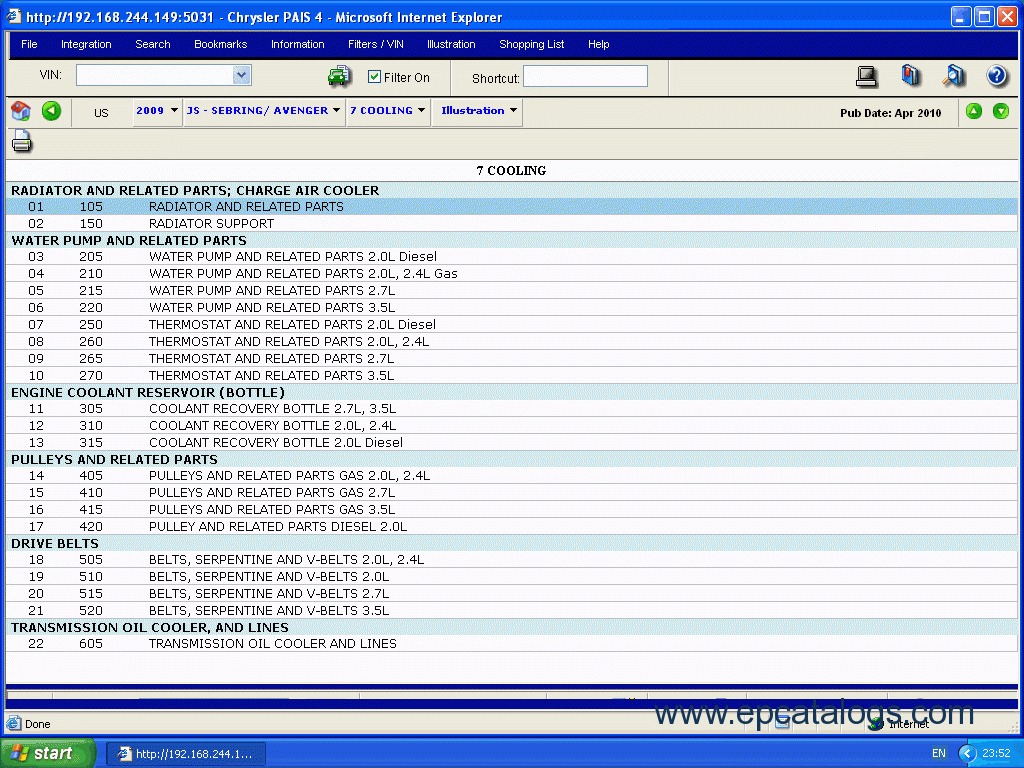
Task: Open THERMOSTAT AND RELATED PARTS 2.0L Diesel
Action: point(511,325)
